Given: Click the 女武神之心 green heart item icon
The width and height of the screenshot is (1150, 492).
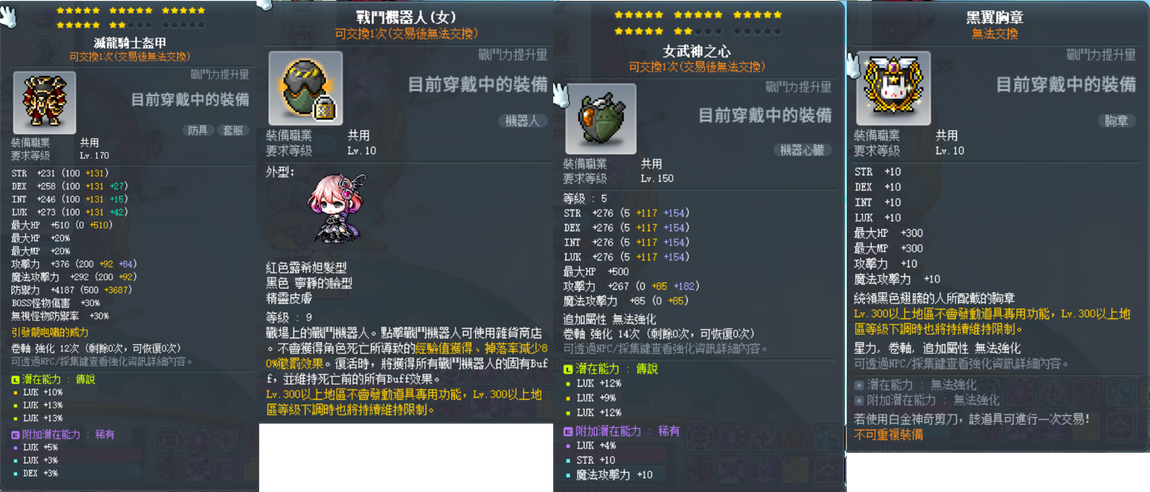Looking at the screenshot, I should (601, 120).
